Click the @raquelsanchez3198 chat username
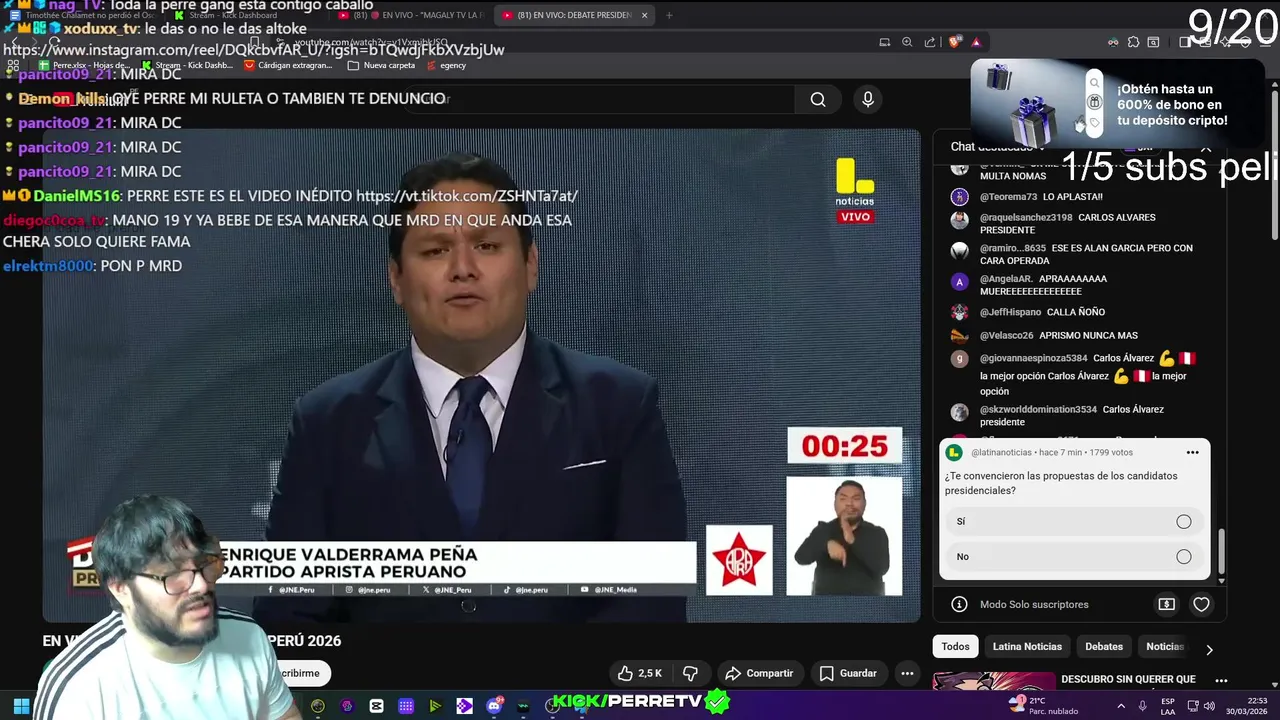 pos(1026,217)
